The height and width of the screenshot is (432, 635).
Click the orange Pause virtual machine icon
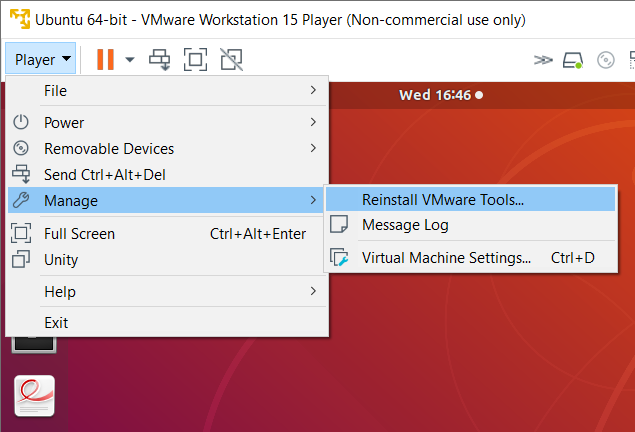pos(105,60)
